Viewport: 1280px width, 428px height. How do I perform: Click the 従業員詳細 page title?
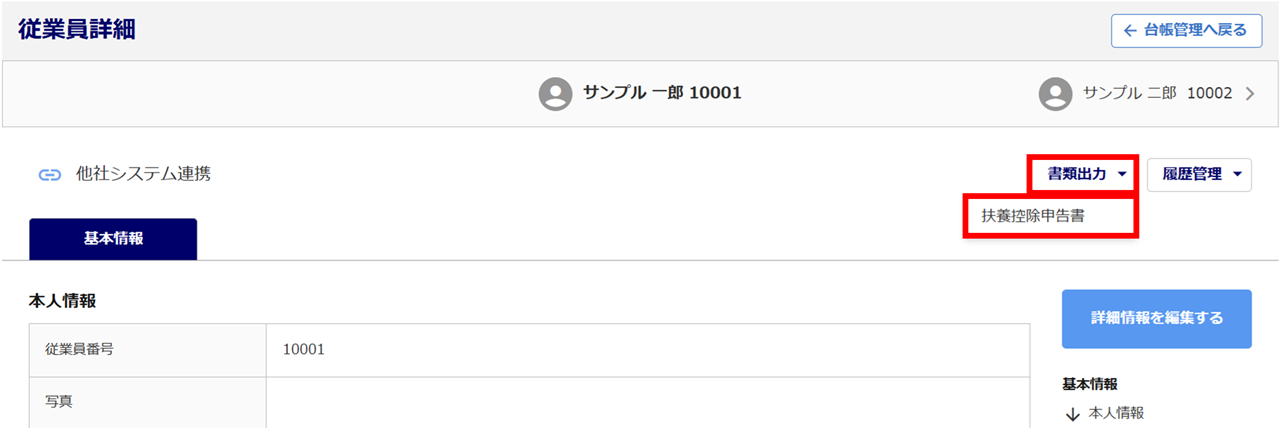(x=77, y=30)
